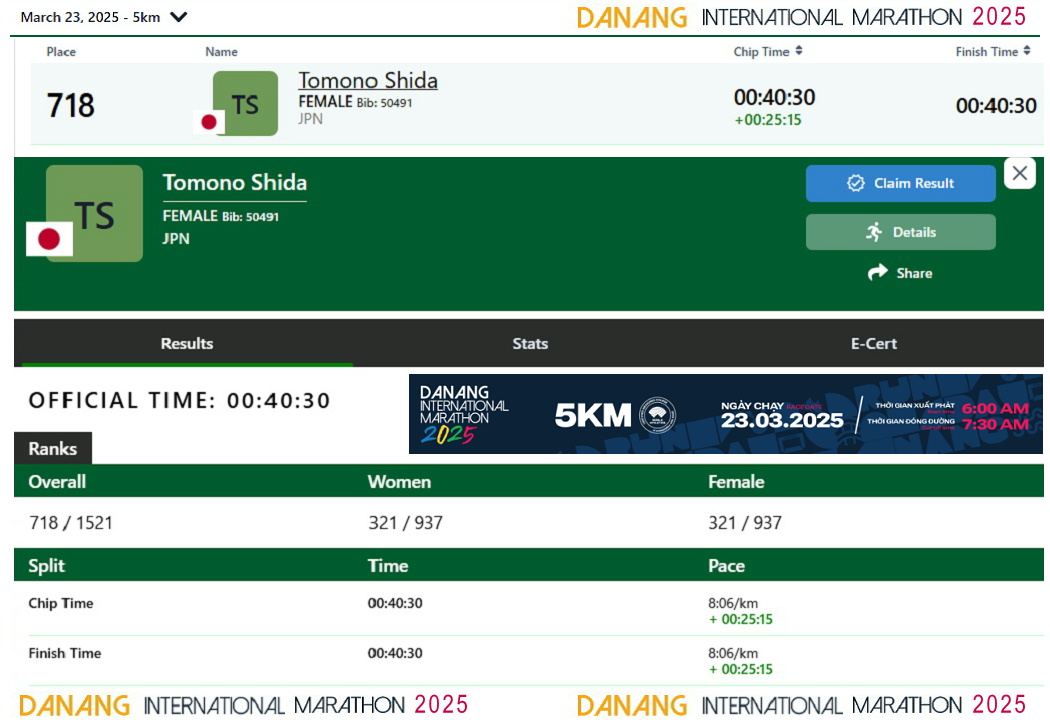
Task: Share this result
Action: 900,273
